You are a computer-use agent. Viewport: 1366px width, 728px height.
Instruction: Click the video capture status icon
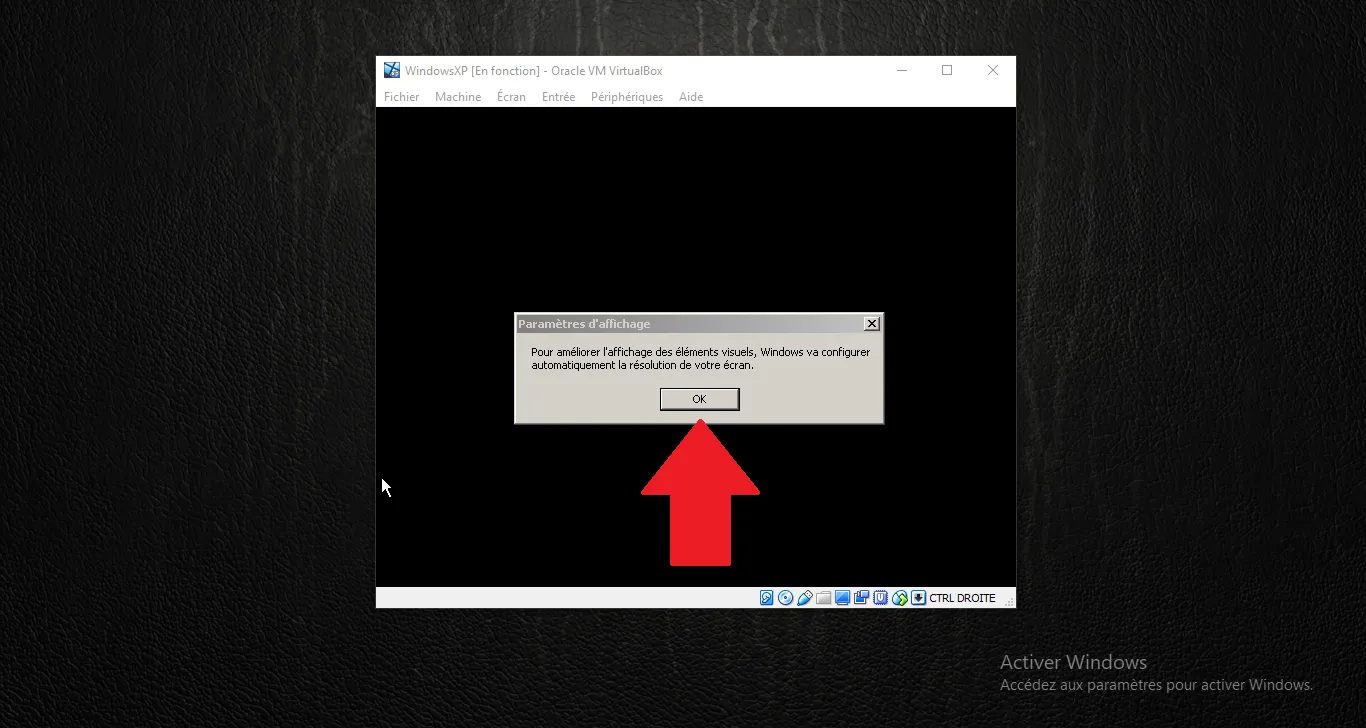click(861, 598)
